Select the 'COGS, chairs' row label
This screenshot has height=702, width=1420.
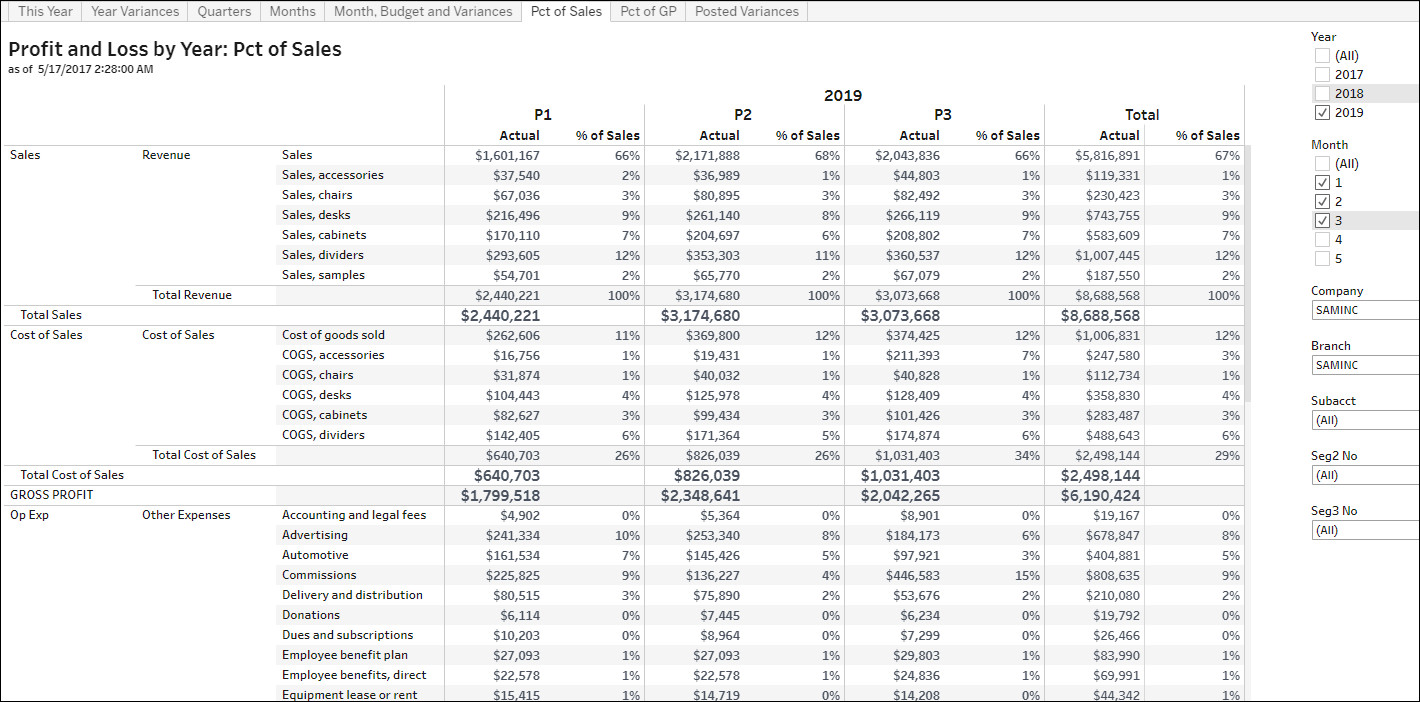tap(317, 375)
